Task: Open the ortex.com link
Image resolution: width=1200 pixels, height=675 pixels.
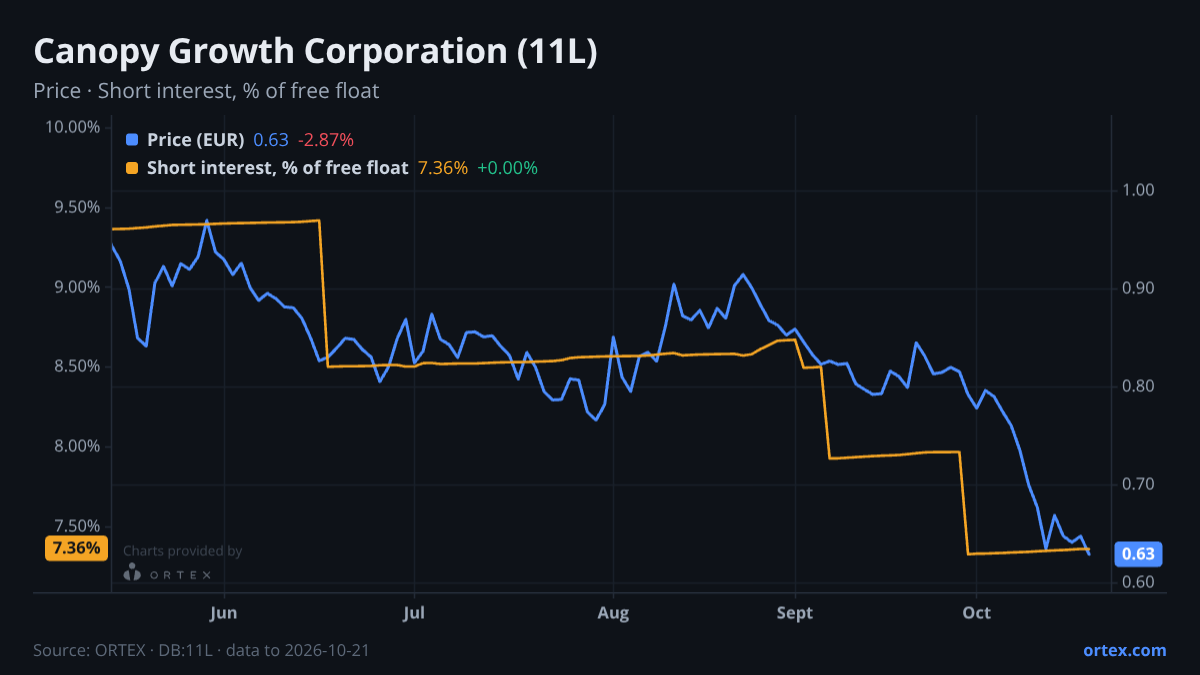Action: 1124,650
